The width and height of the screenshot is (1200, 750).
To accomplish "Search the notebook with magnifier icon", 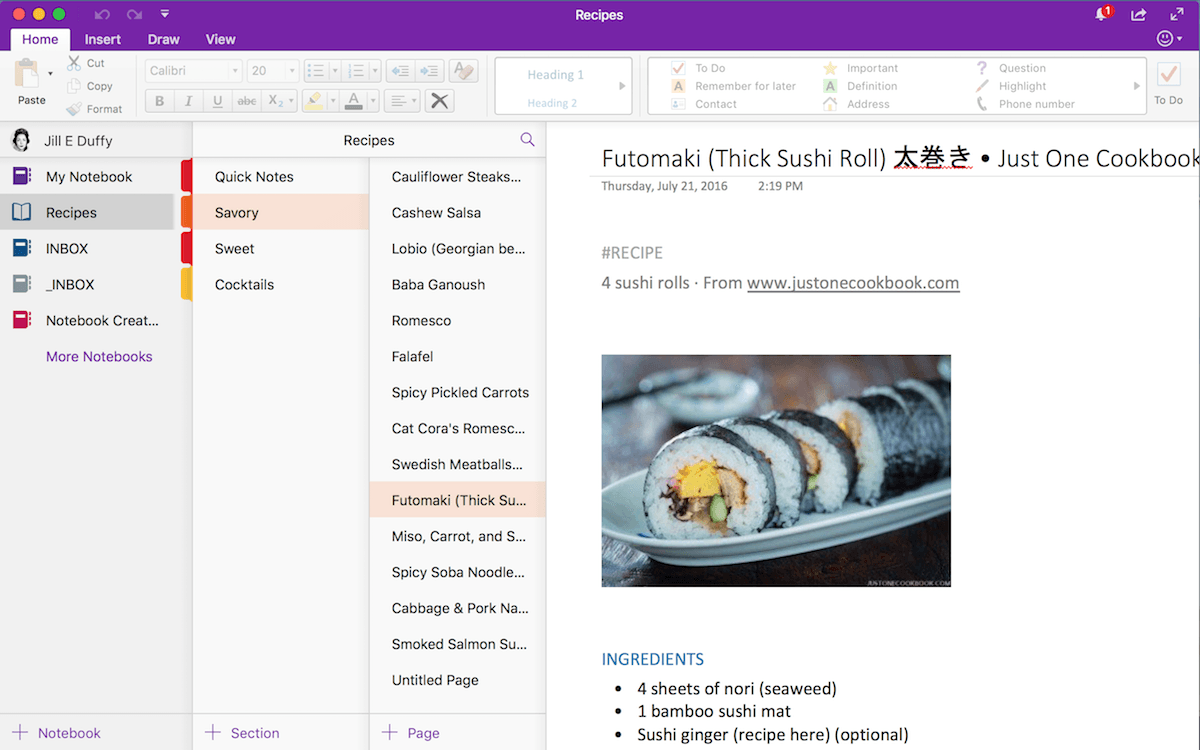I will pyautogui.click(x=527, y=140).
